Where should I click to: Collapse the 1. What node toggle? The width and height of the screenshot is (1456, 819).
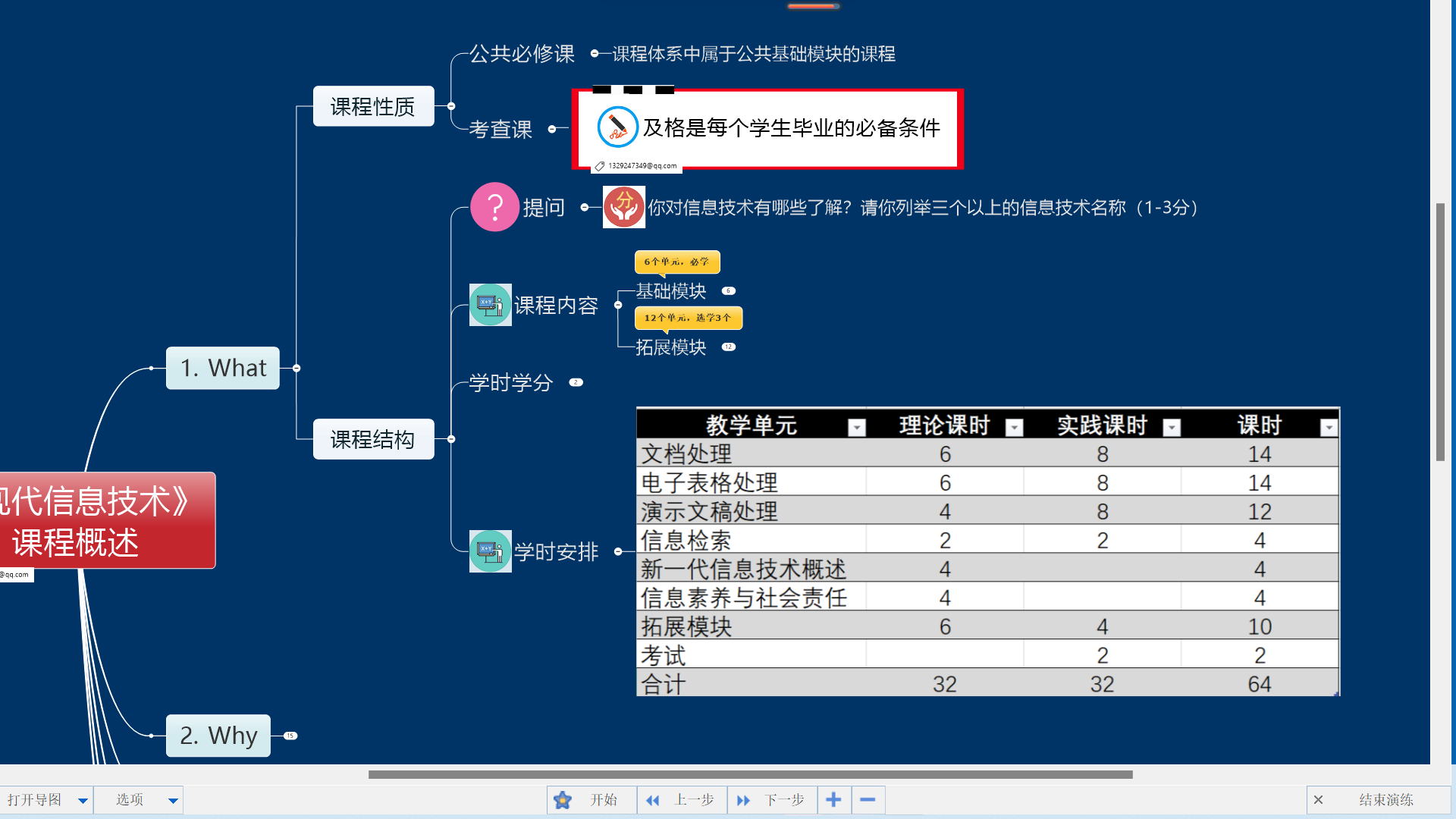click(x=297, y=368)
